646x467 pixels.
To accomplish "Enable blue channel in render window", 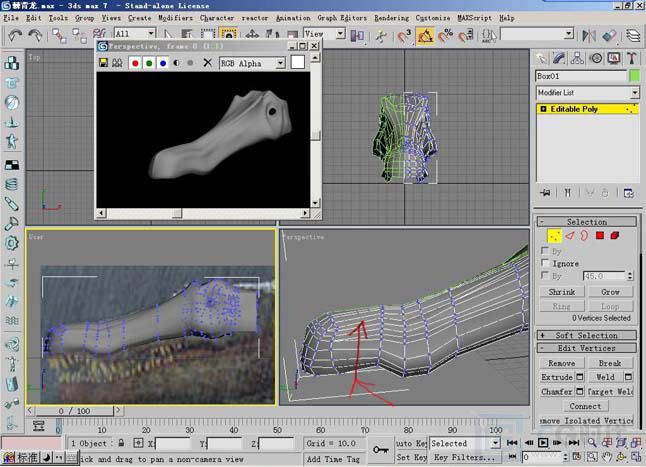I will pyautogui.click(x=163, y=63).
